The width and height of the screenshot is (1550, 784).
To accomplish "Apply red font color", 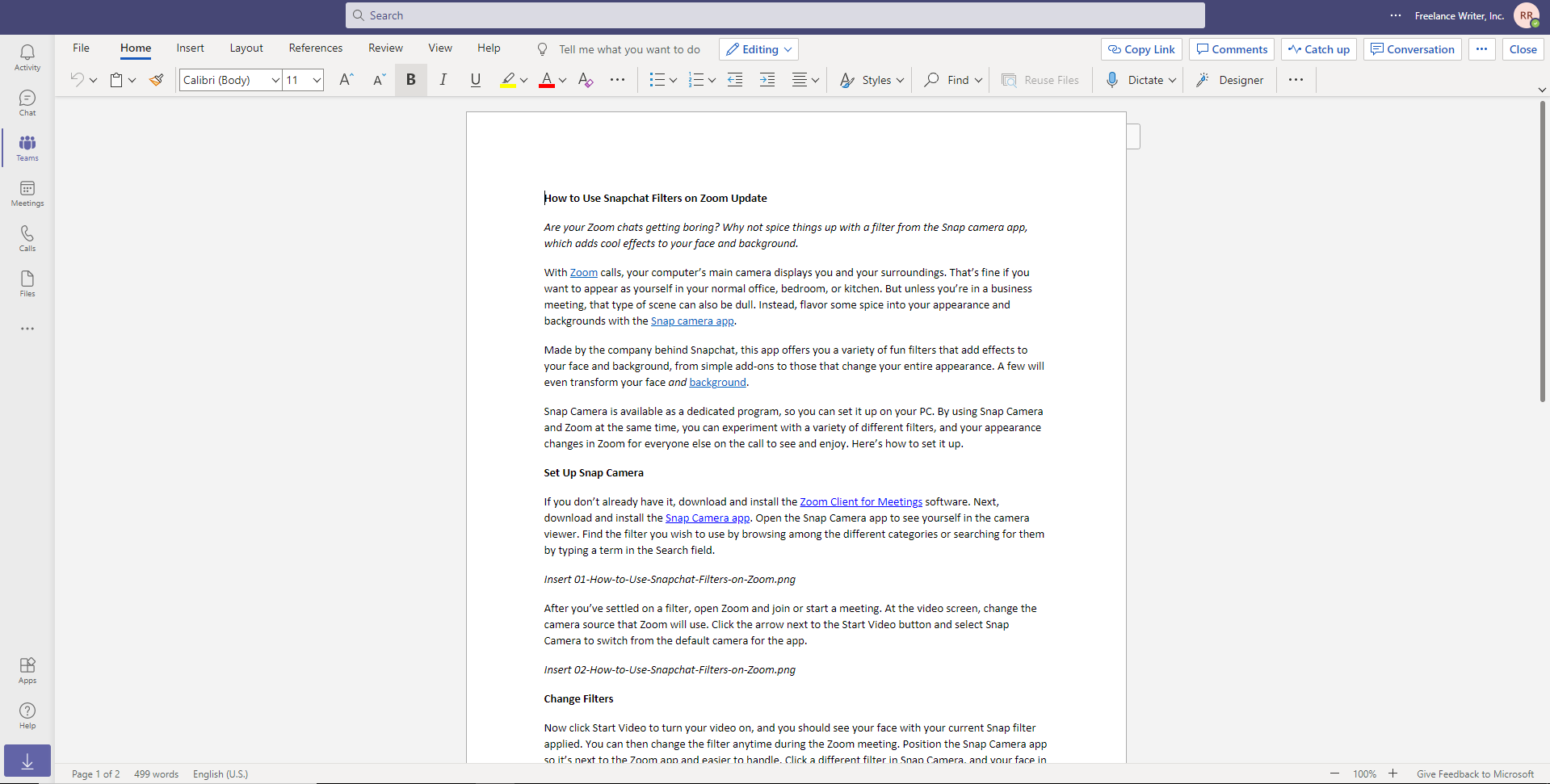I will tap(547, 79).
